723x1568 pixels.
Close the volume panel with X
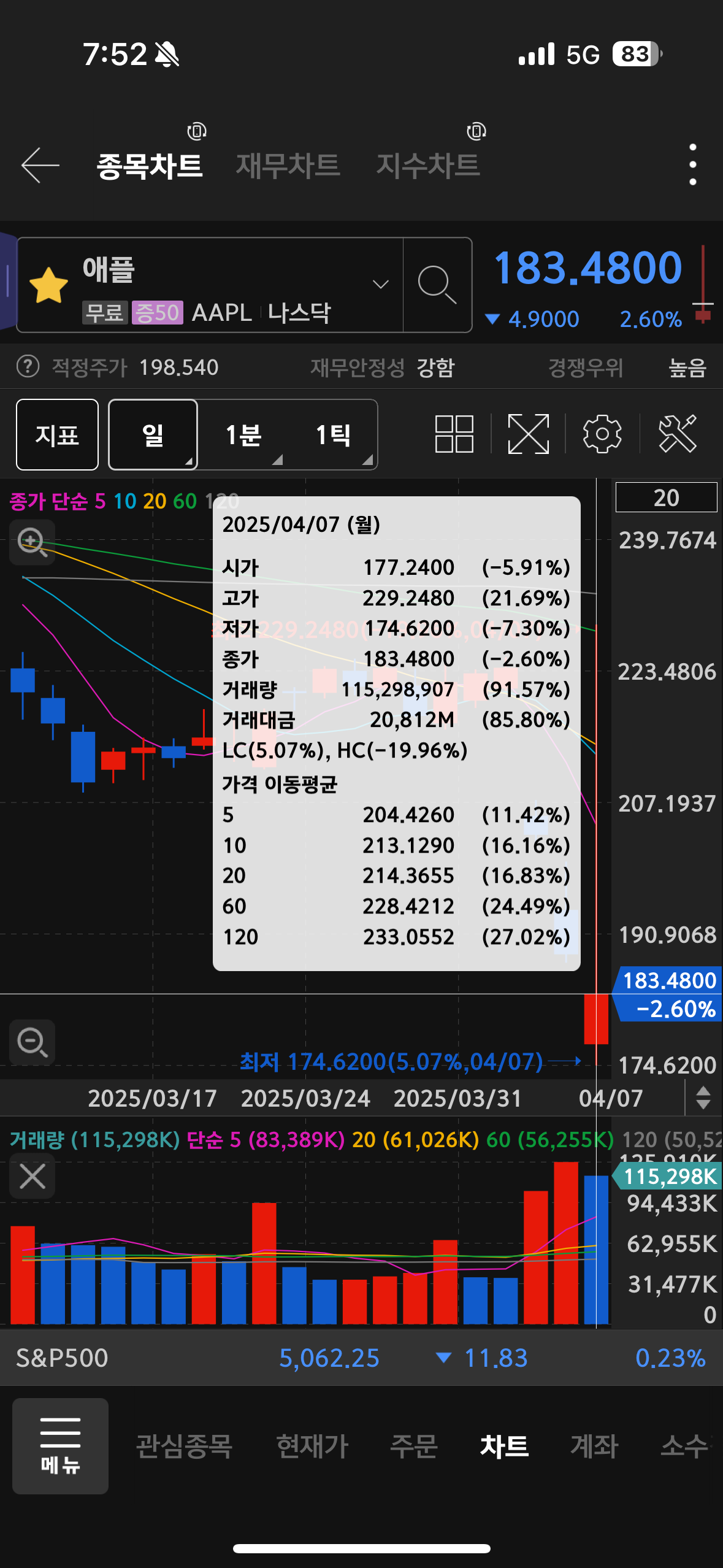point(33,1176)
